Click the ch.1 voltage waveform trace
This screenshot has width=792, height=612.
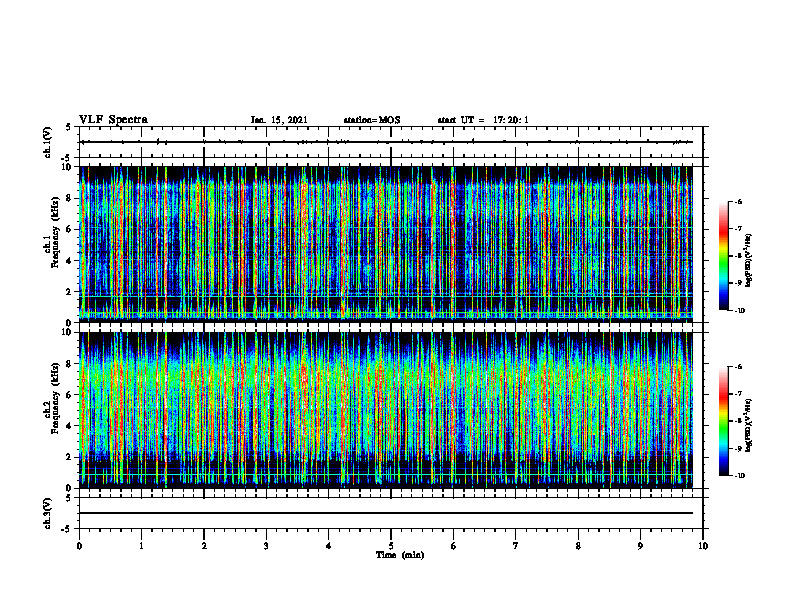click(386, 142)
